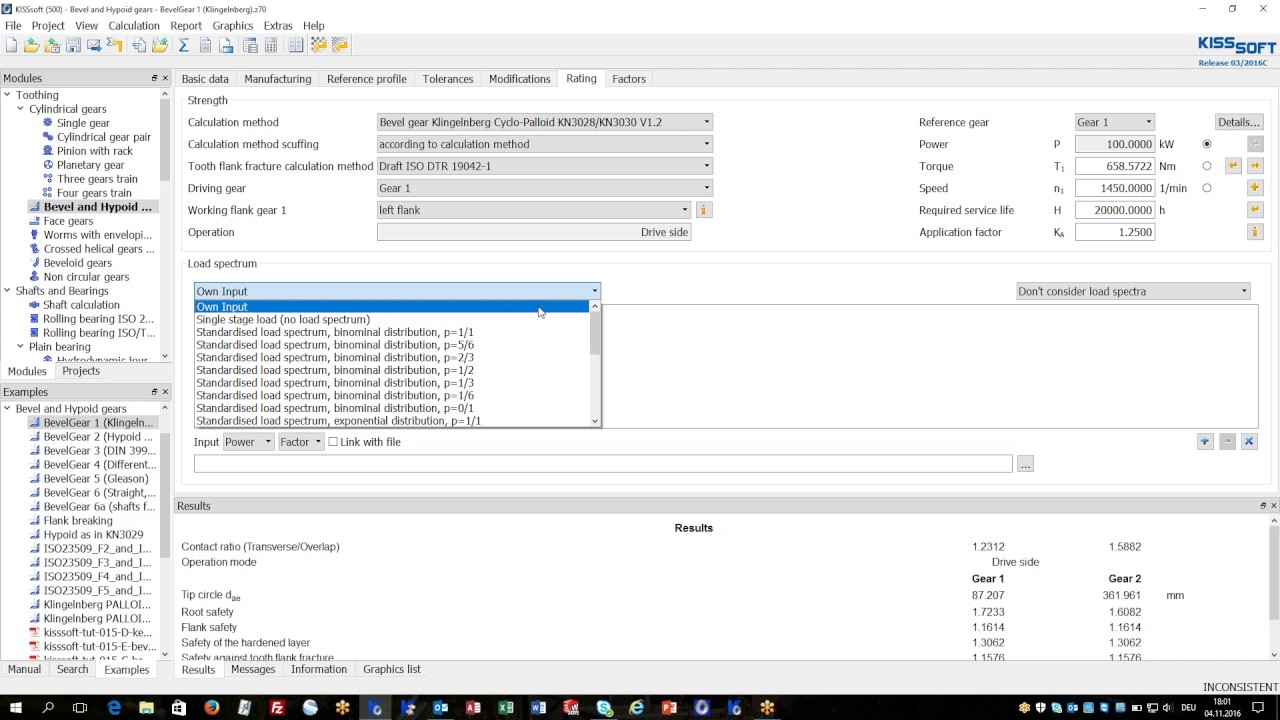Click the remove row icon for load spectrum

point(1227,442)
